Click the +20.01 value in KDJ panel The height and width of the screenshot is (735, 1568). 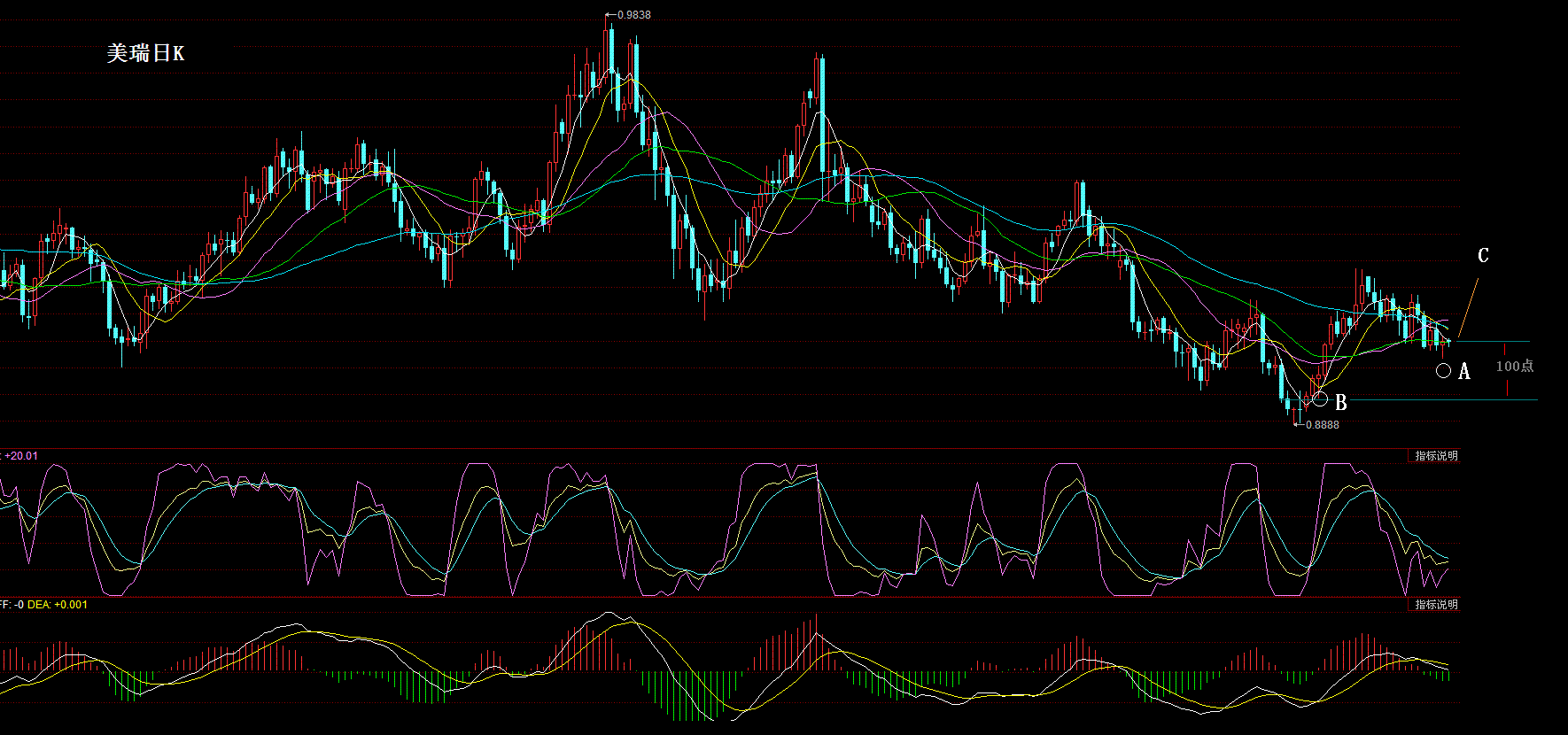pyautogui.click(x=21, y=456)
